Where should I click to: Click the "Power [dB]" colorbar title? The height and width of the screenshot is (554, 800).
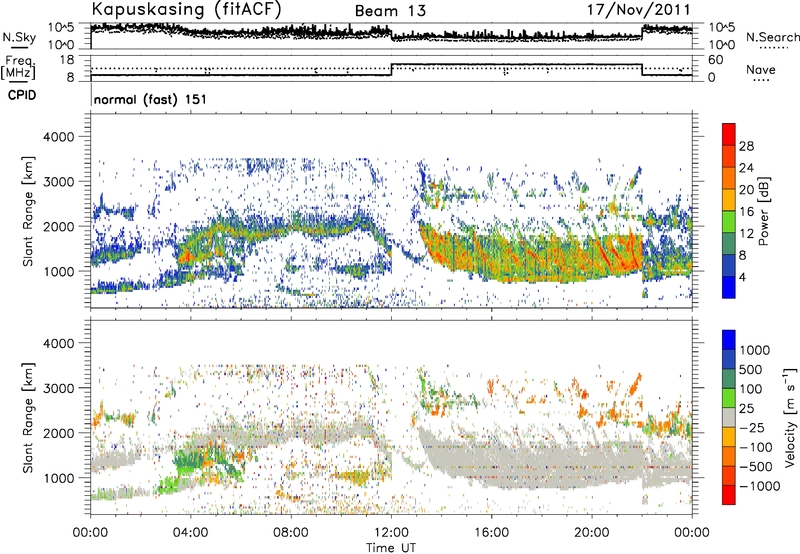point(763,211)
